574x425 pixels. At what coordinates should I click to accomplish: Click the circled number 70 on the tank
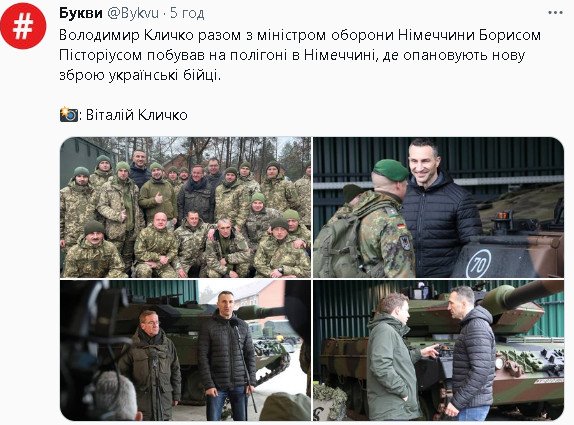478,263
